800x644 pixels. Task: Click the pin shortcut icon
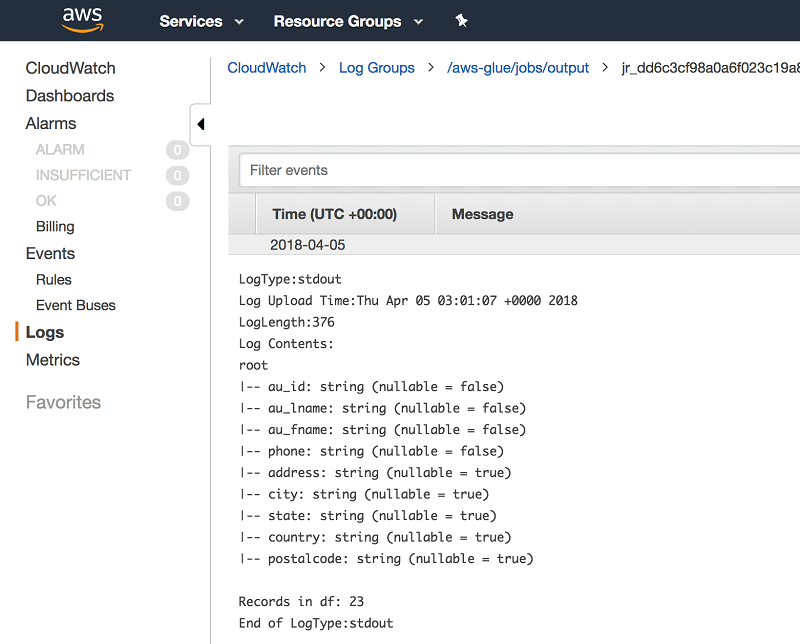click(x=461, y=21)
